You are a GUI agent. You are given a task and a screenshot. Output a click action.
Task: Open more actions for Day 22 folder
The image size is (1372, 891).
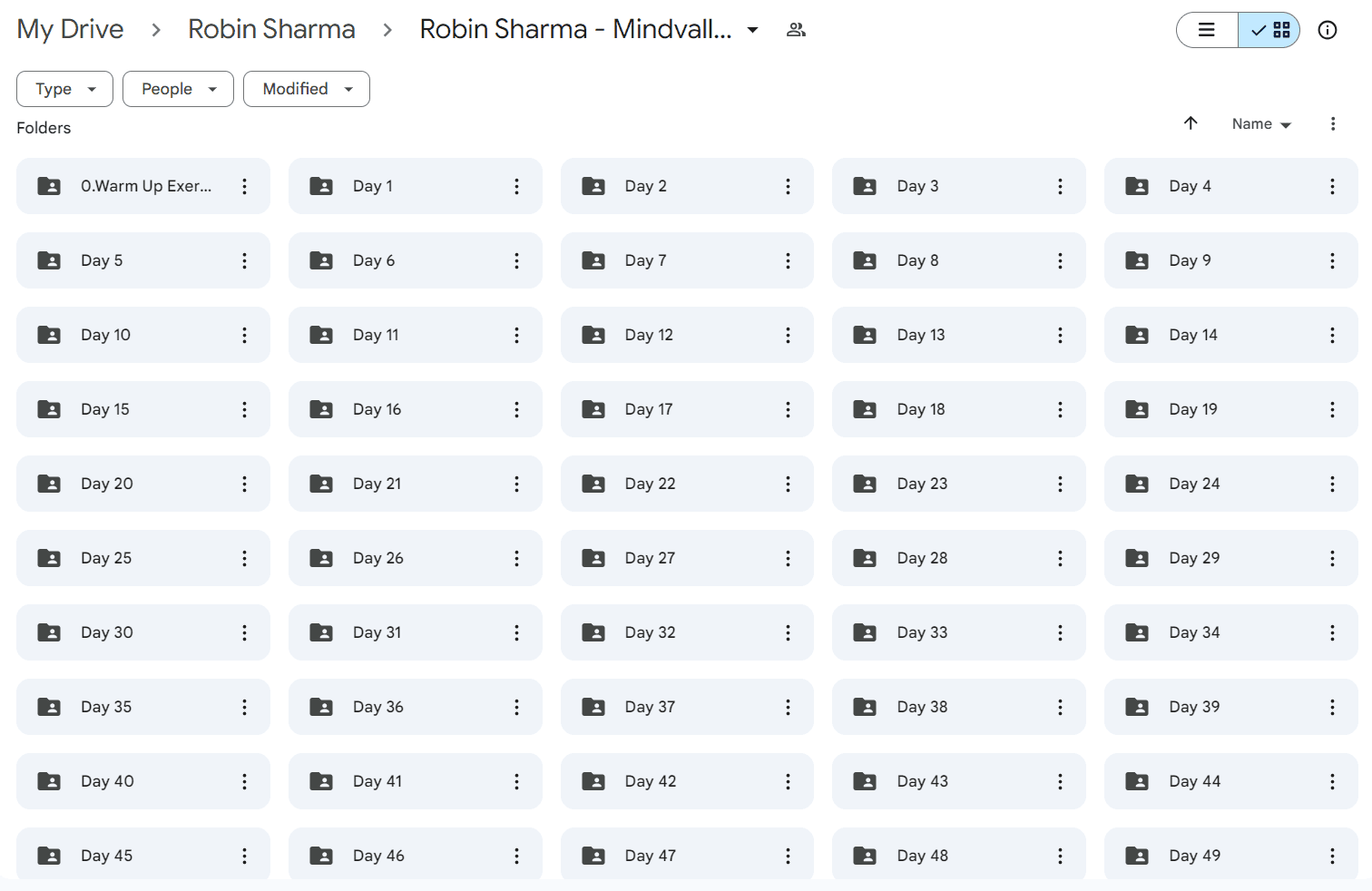pyautogui.click(x=788, y=484)
